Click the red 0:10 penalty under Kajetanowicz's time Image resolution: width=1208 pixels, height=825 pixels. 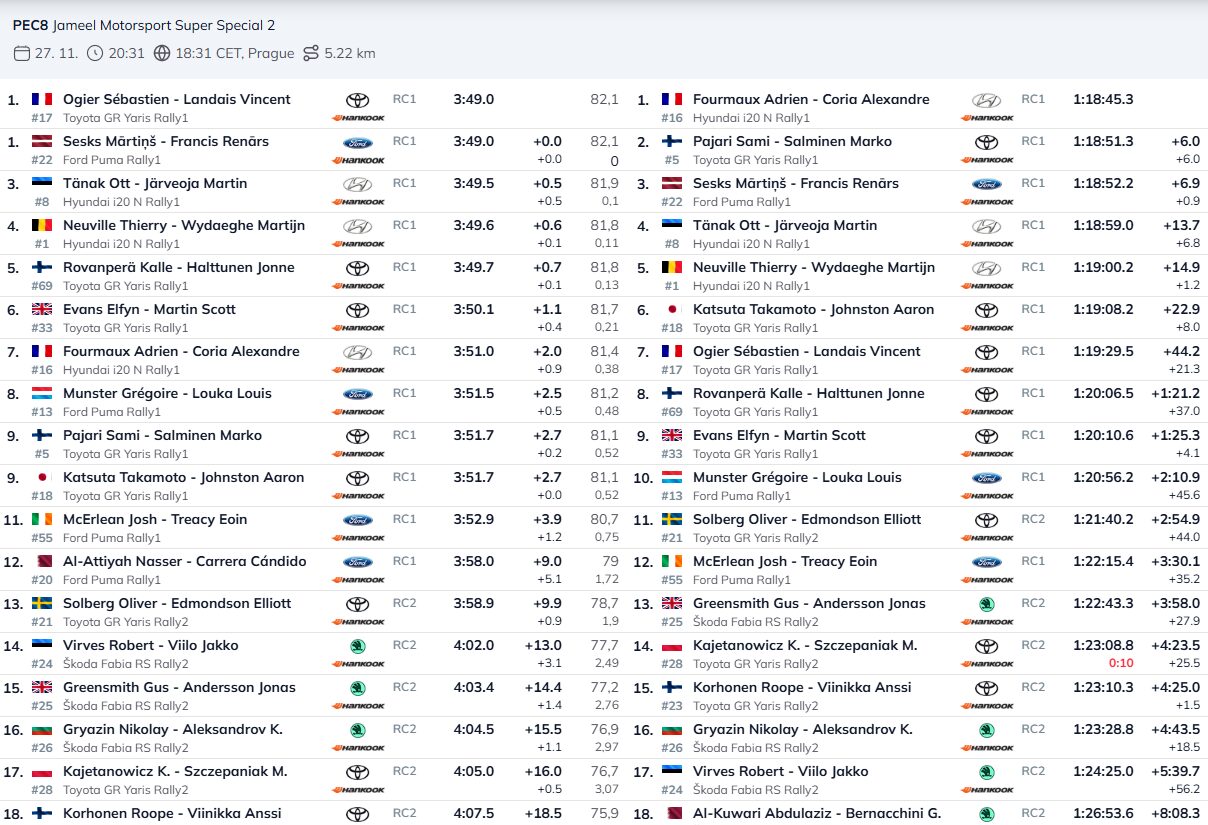1120,663
